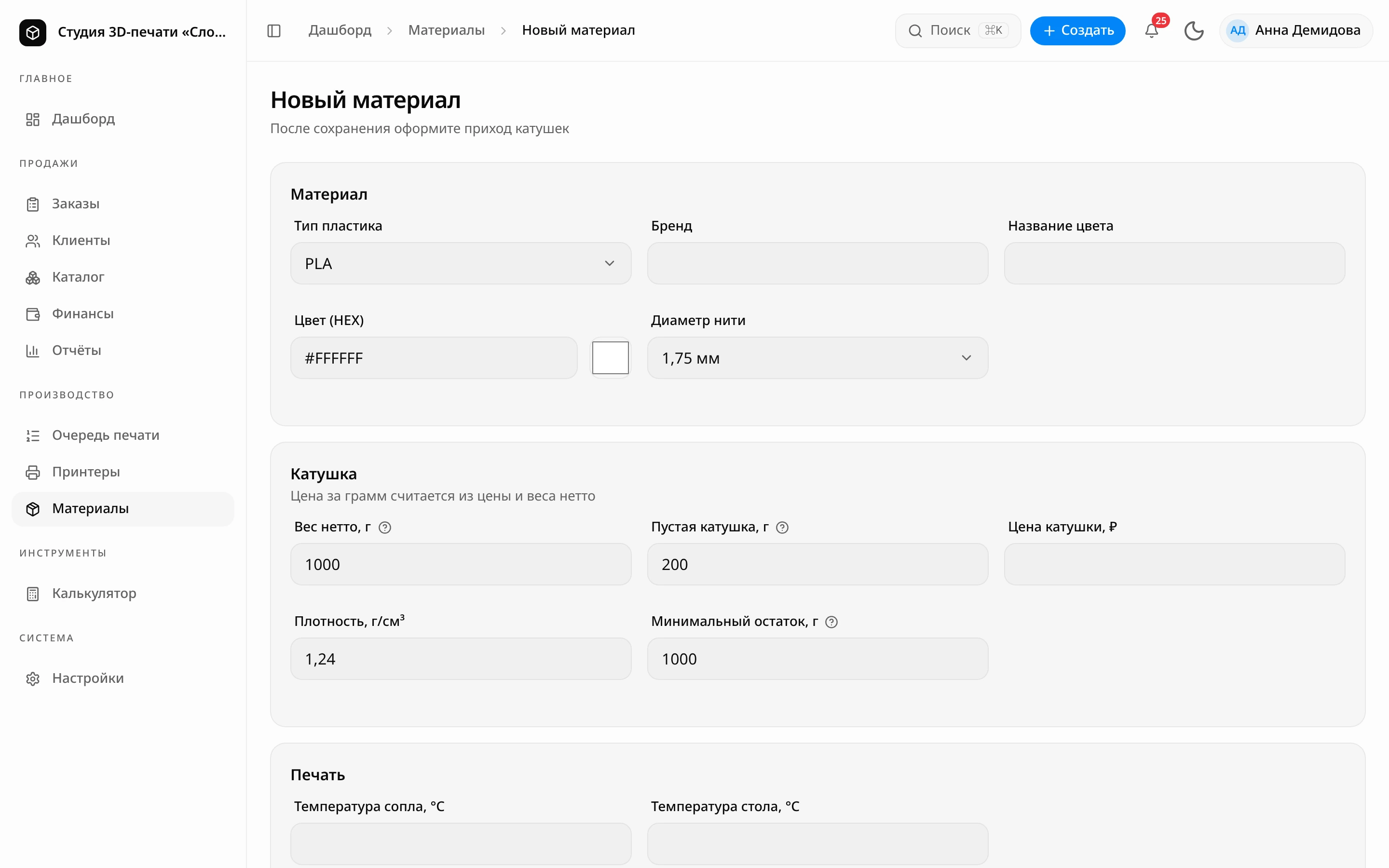
Task: Click the Клиенты people icon
Action: 33,241
